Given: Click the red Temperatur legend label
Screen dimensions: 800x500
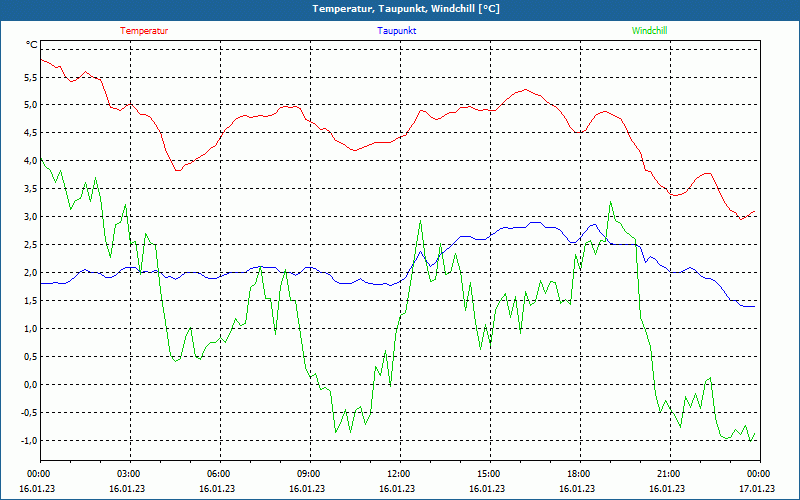Looking at the screenshot, I should pyautogui.click(x=144, y=31).
